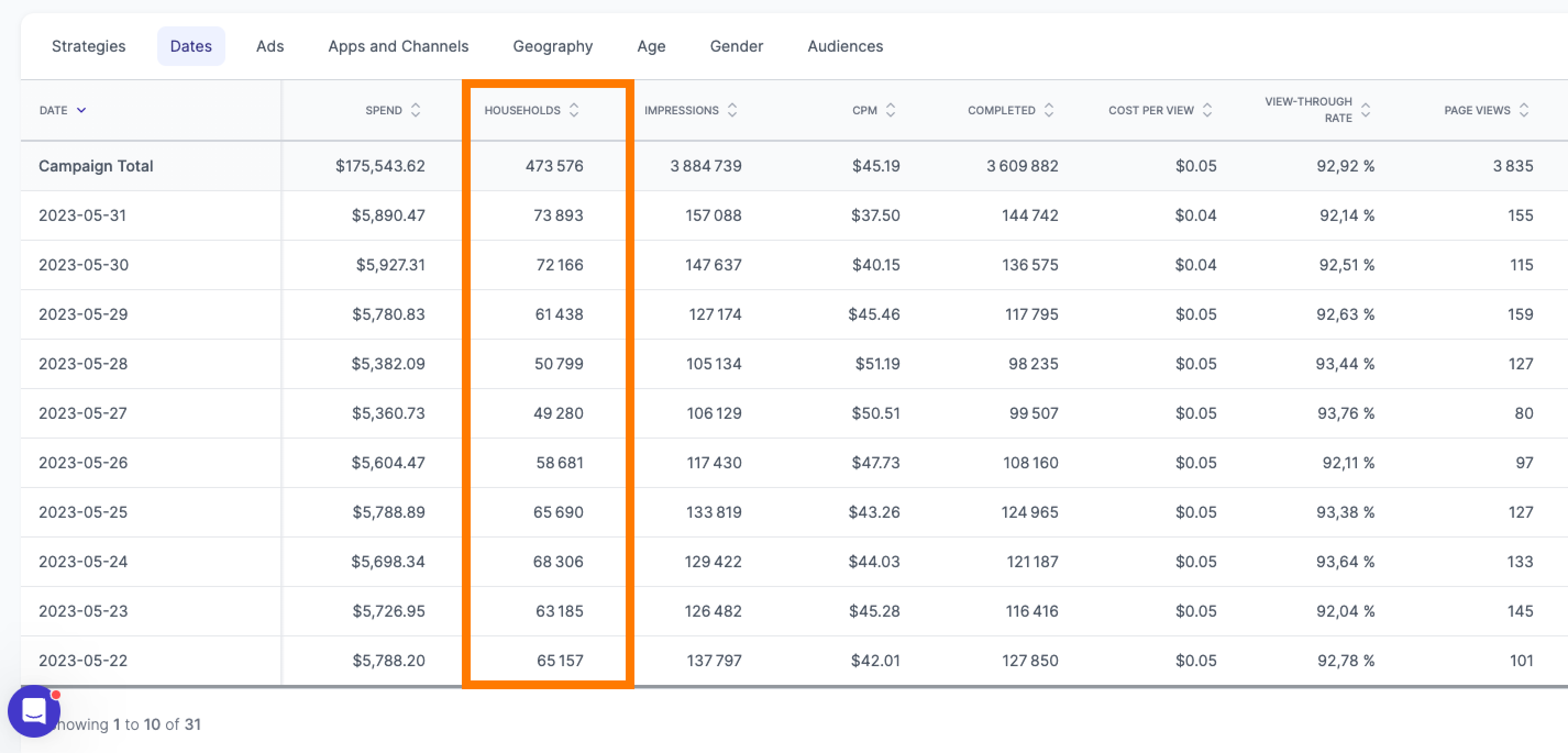The width and height of the screenshot is (1568, 753).
Task: Click the pagination text '1 to 10 of 31'
Action: pyautogui.click(x=157, y=724)
